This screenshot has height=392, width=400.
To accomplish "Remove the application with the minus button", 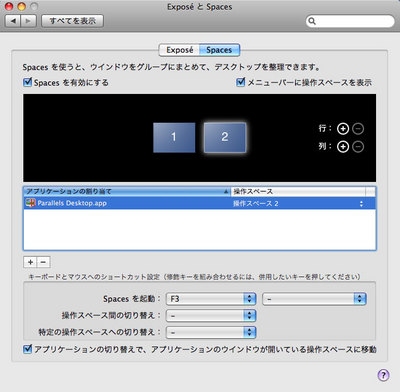I will click(x=43, y=262).
